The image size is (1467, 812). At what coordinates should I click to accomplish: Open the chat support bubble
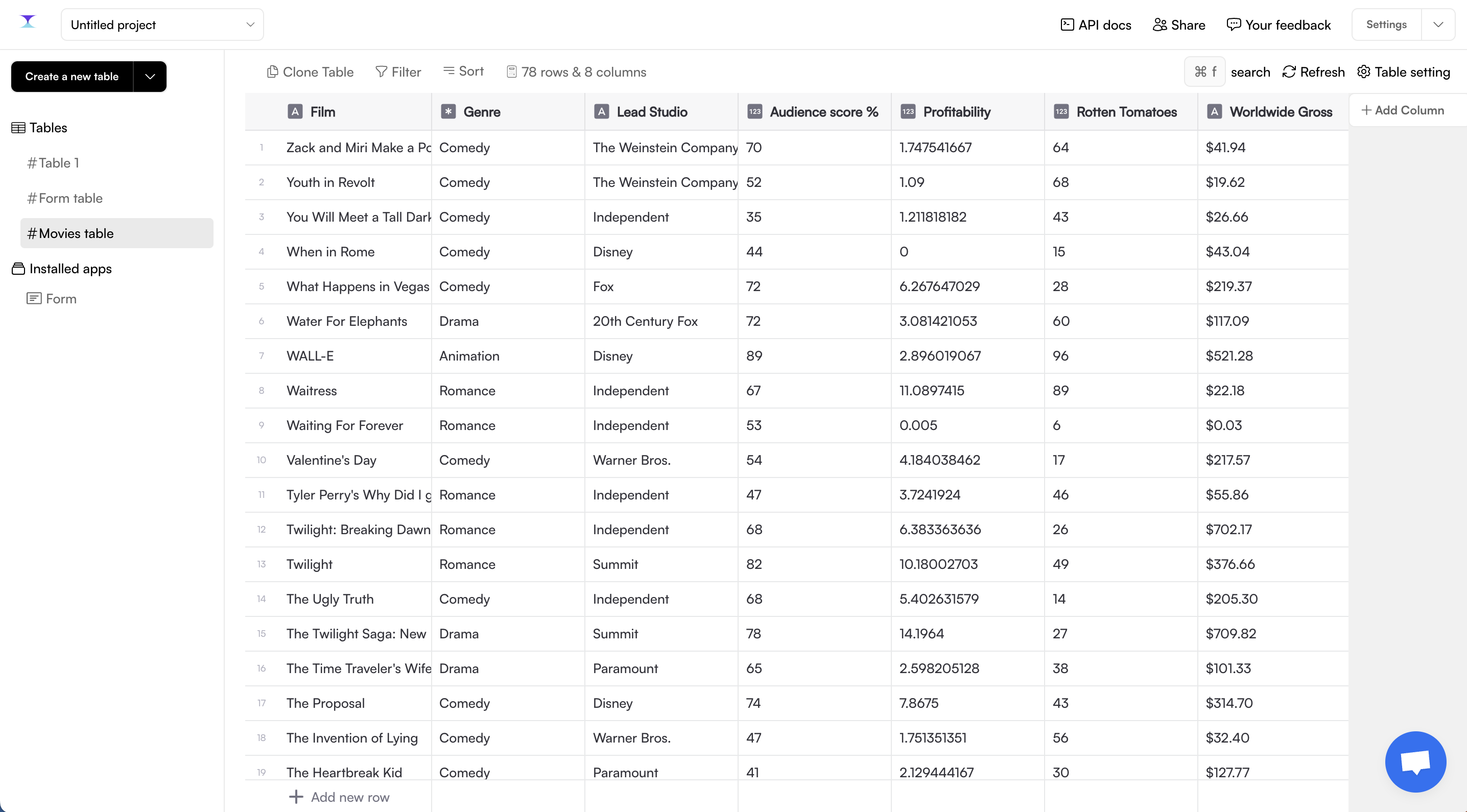(x=1415, y=761)
